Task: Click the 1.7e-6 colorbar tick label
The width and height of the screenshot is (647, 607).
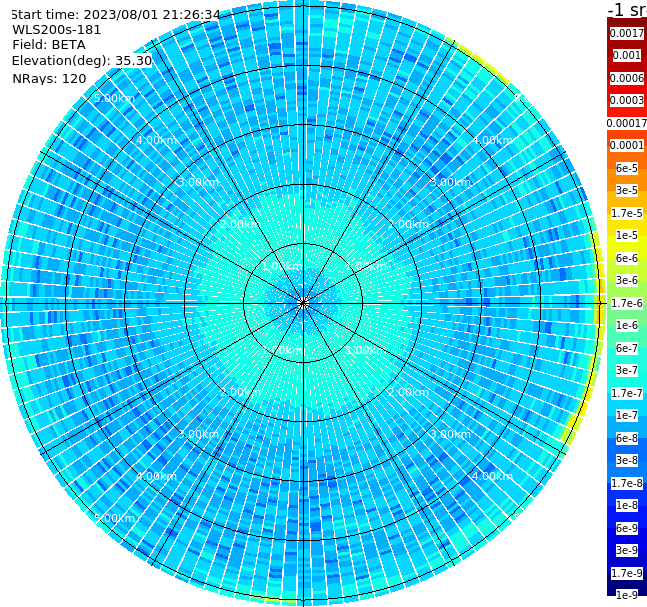Action: 627,303
